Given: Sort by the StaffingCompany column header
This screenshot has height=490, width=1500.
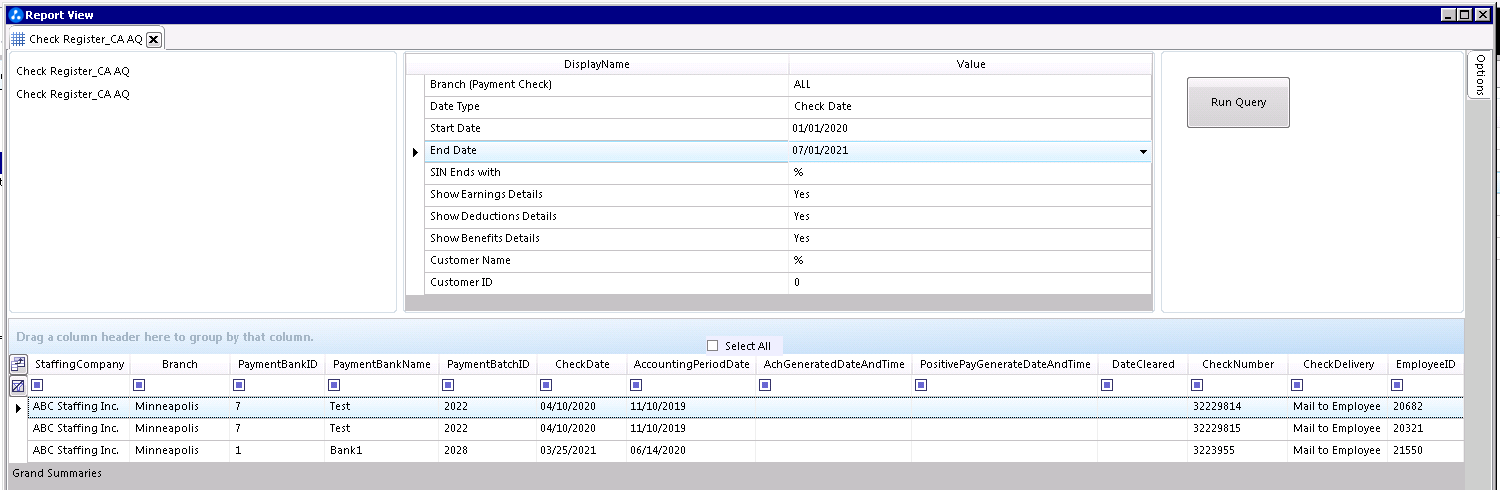Looking at the screenshot, I should [x=80, y=364].
